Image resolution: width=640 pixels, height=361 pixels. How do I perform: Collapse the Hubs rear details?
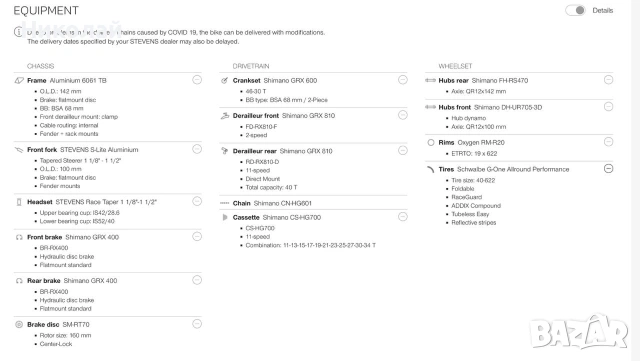click(x=609, y=80)
